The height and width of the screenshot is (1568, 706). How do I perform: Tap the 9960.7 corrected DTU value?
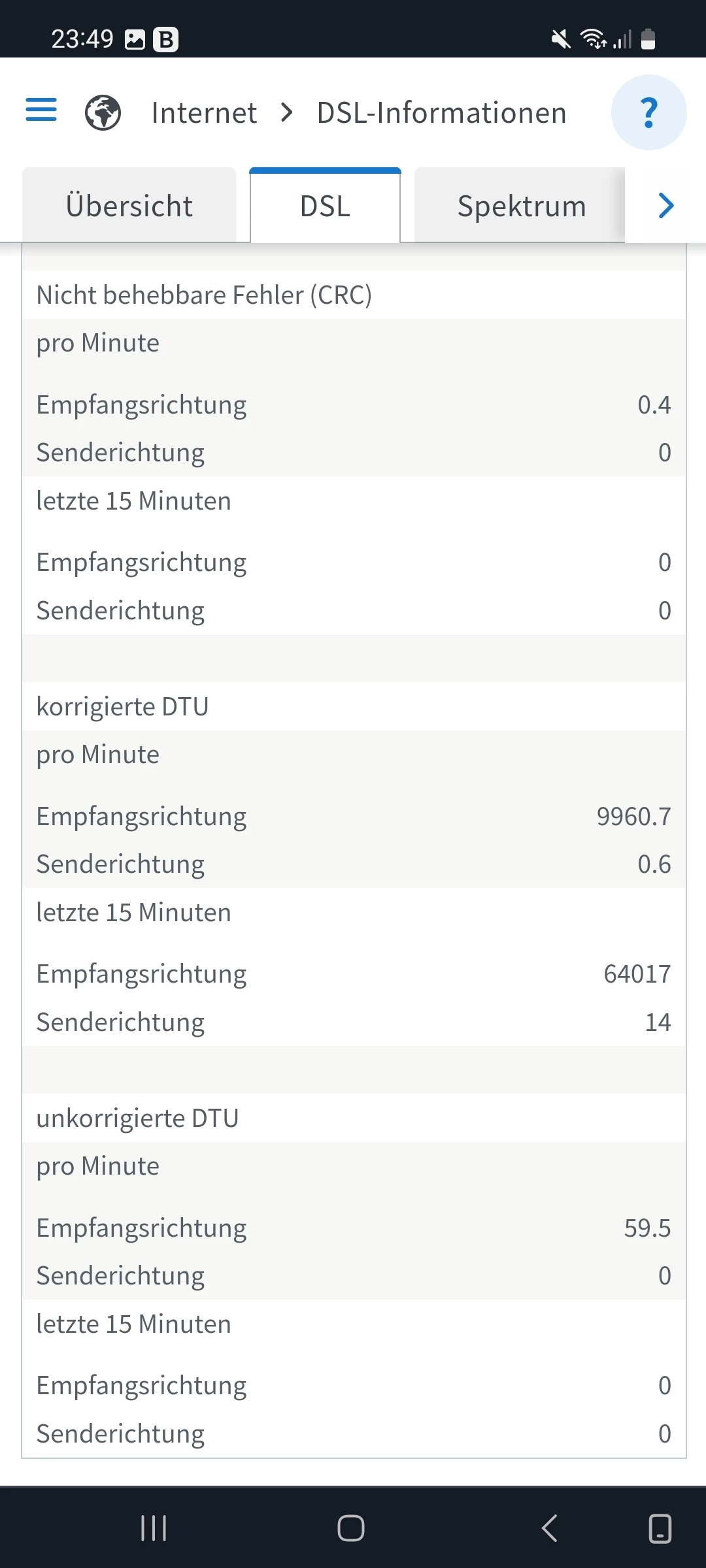point(633,817)
